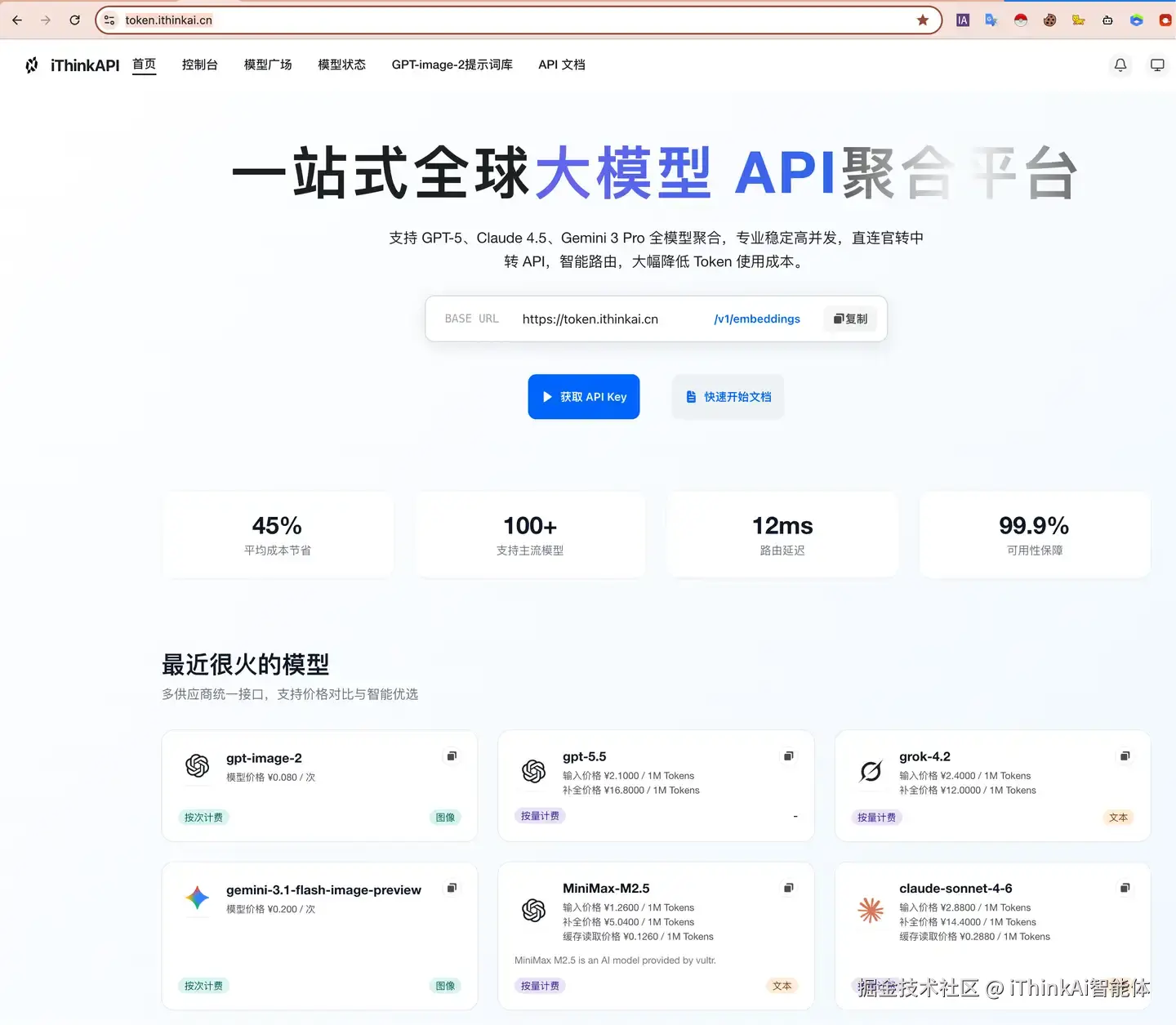Click the OpenAI logo on gpt-image-2 card
Screen dimensions: 1176x1025
(198, 766)
